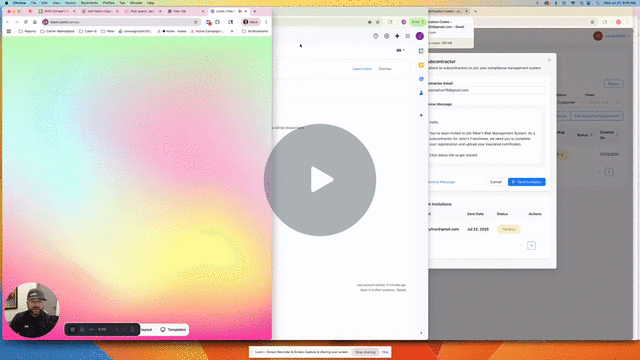
Task: Click the Learn more link
Action: point(362,69)
